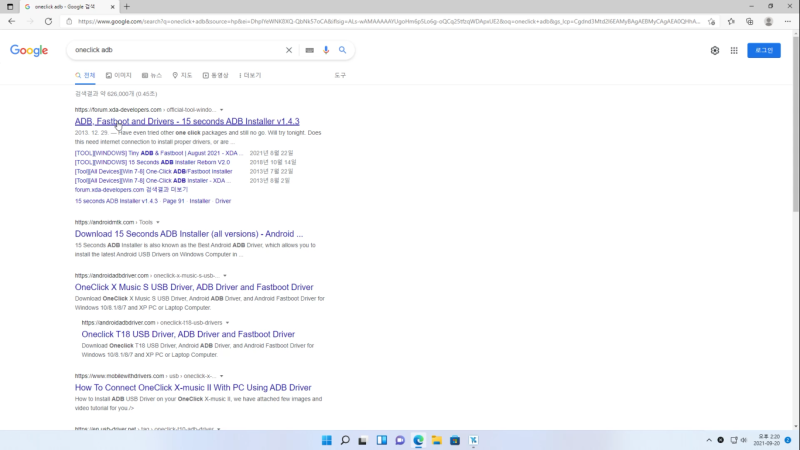This screenshot has height=450, width=800.
Task: Select the Maps search tab
Action: click(182, 76)
